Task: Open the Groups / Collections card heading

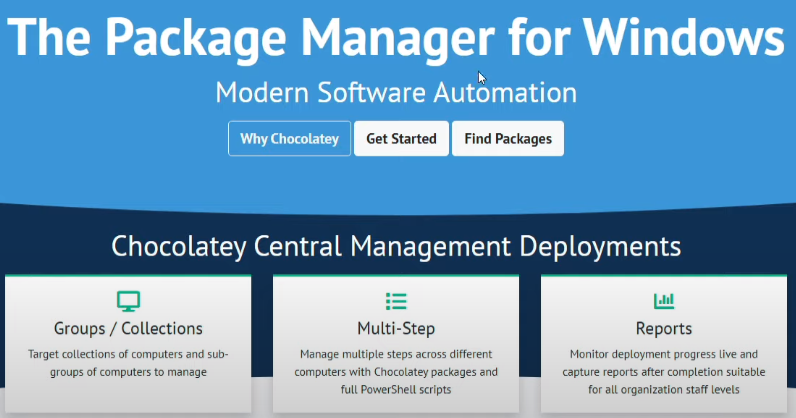Action: 128,329
